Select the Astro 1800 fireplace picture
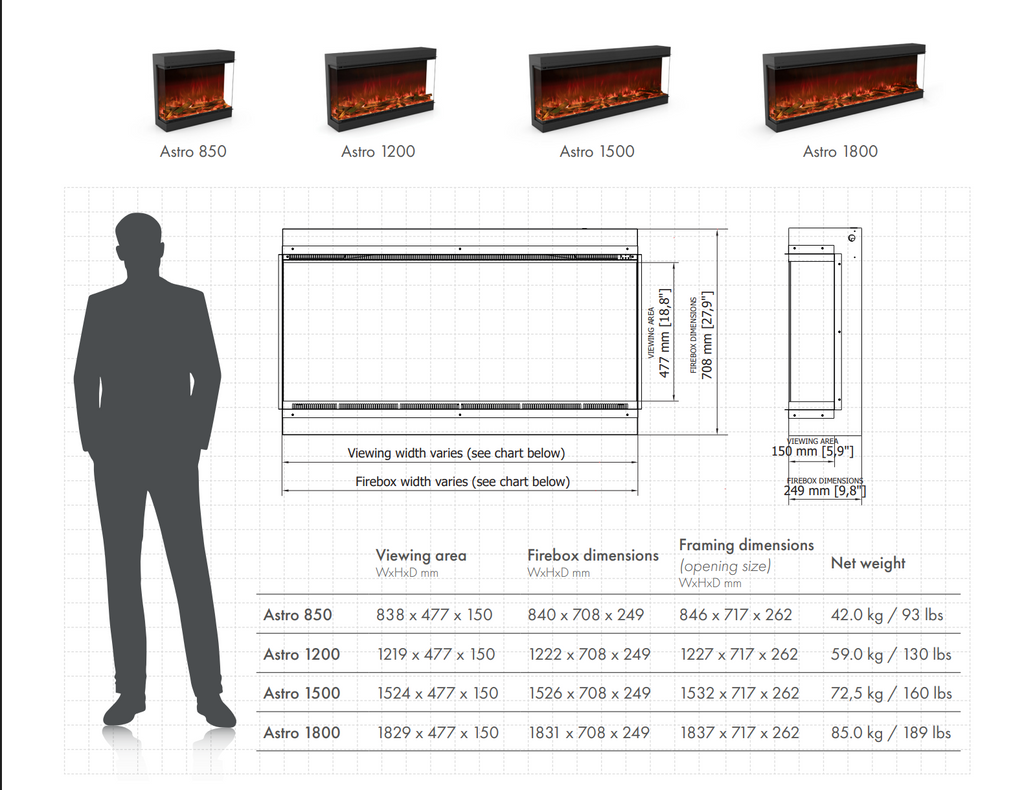Image resolution: width=1024 pixels, height=790 pixels. coord(841,88)
